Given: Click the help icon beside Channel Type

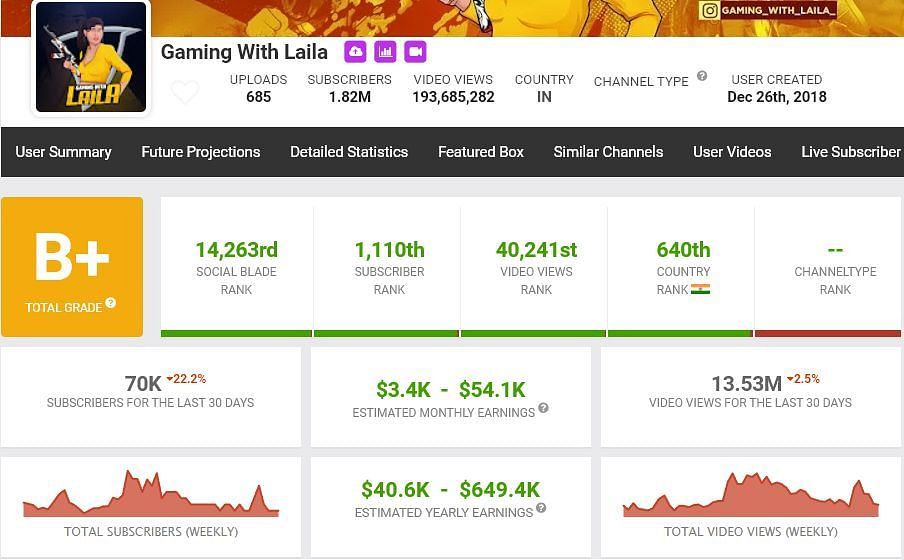Looking at the screenshot, I should [702, 76].
